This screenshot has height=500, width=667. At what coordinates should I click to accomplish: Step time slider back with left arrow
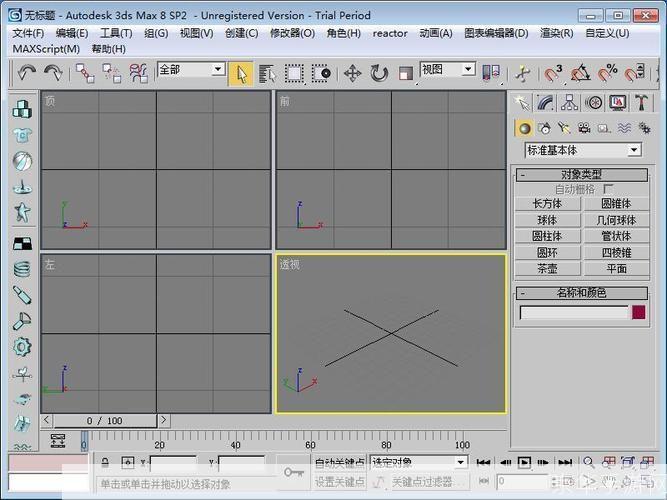[x=47, y=420]
